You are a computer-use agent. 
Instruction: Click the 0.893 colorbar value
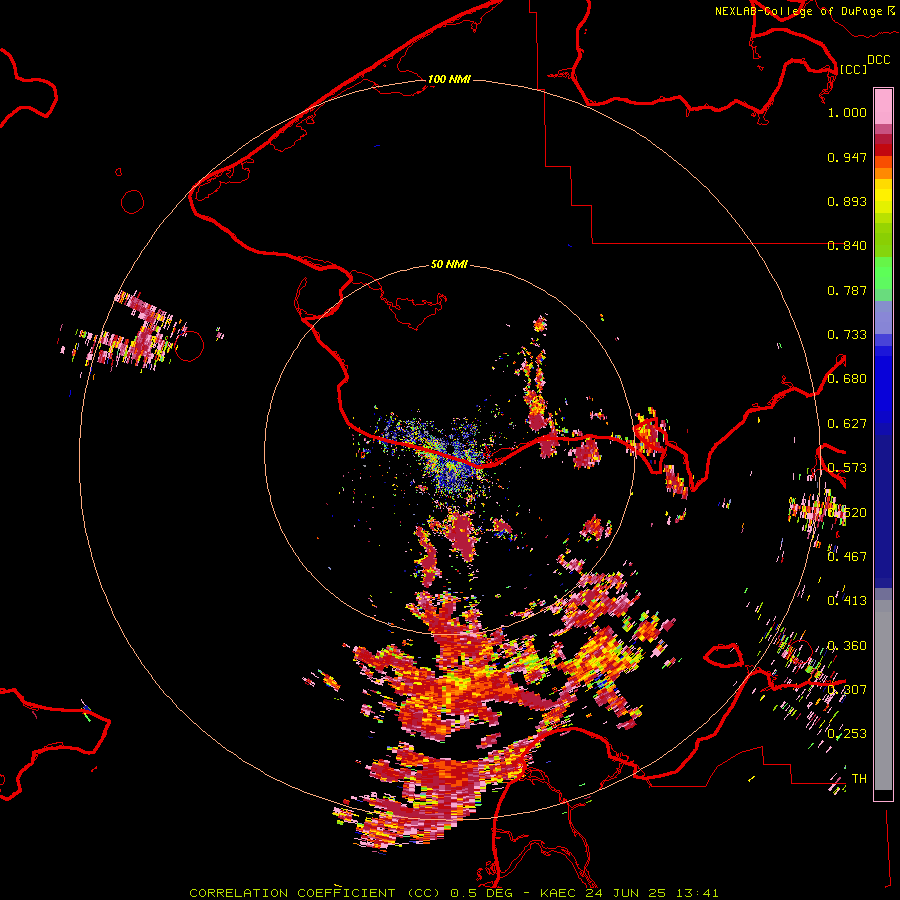(x=847, y=201)
